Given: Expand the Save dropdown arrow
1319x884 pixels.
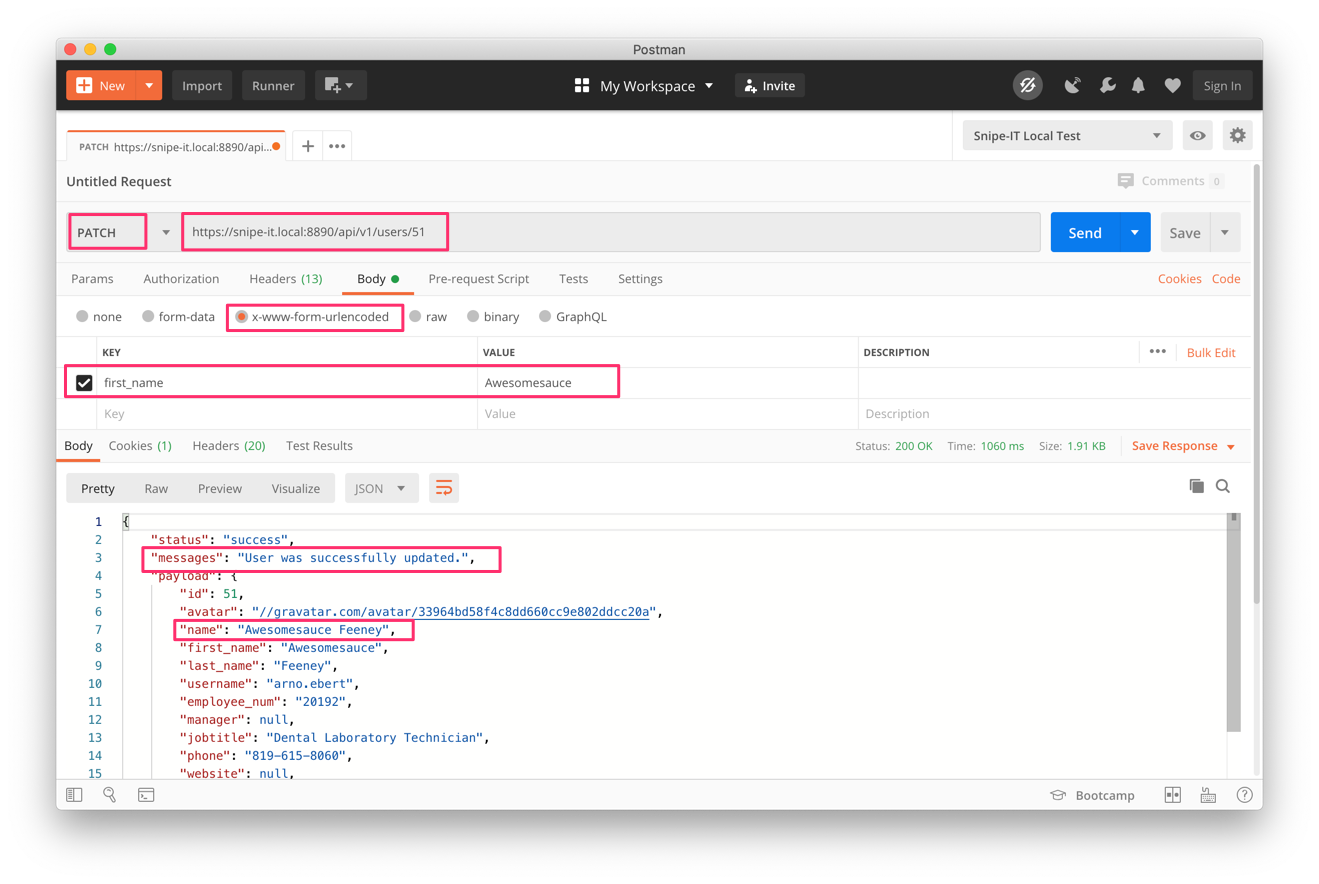Looking at the screenshot, I should 1225,232.
